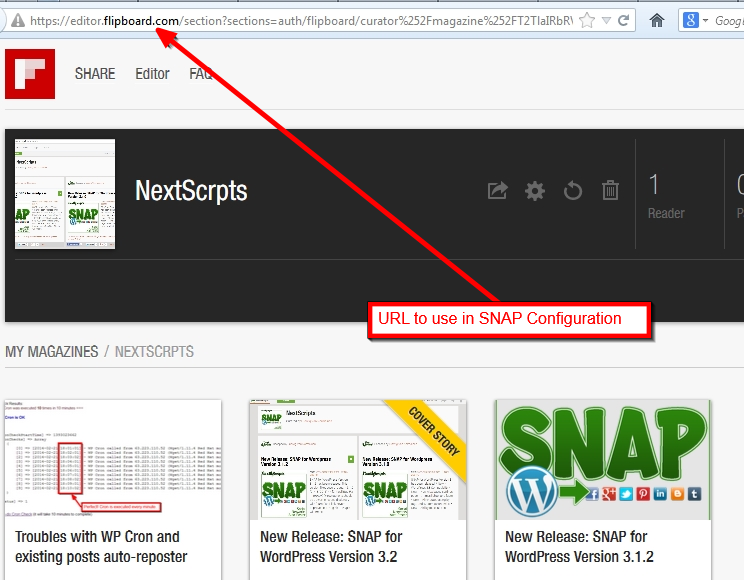Click the Google search engine icon

[x=690, y=20]
